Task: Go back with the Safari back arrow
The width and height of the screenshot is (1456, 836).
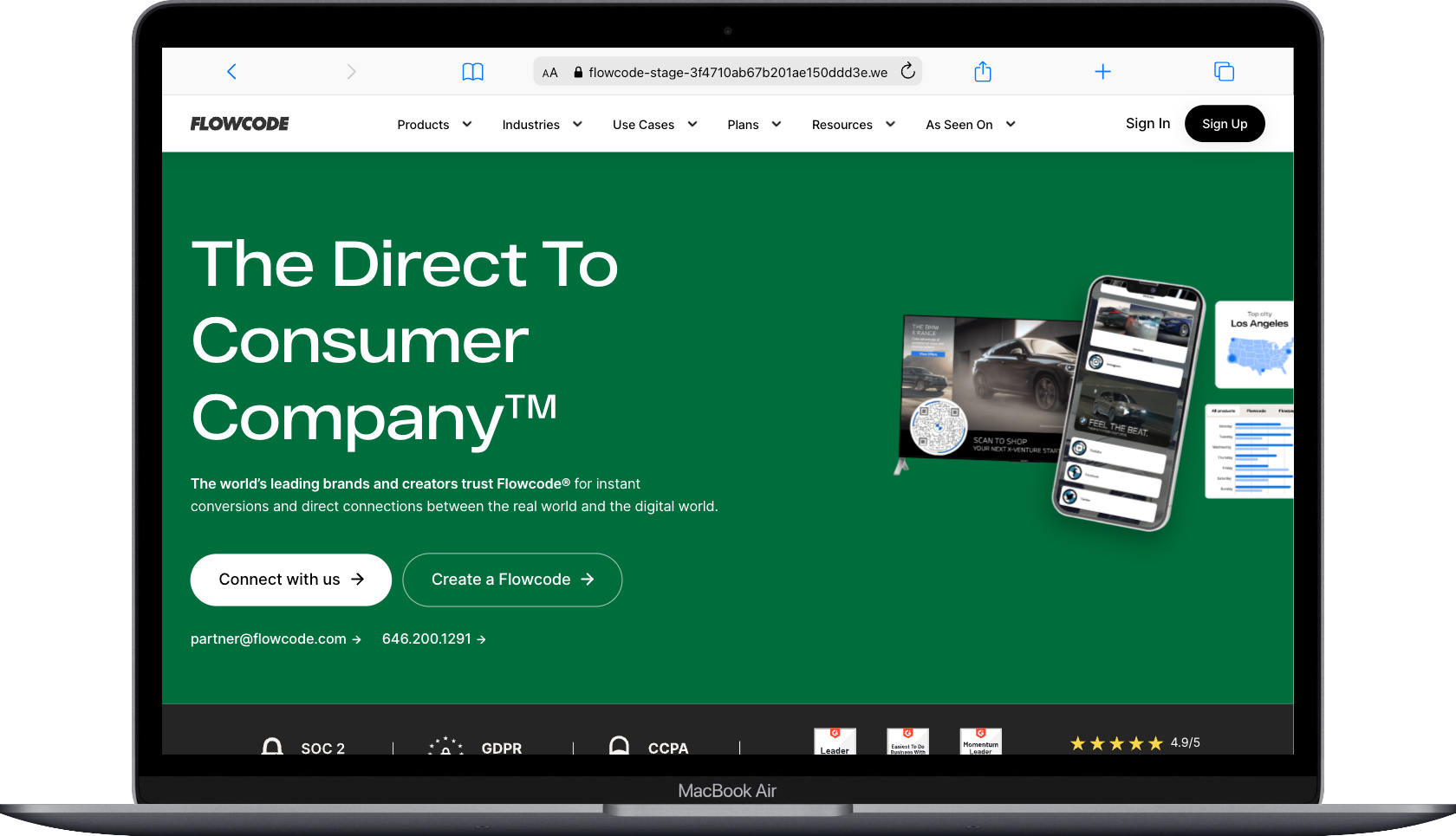Action: 231,72
